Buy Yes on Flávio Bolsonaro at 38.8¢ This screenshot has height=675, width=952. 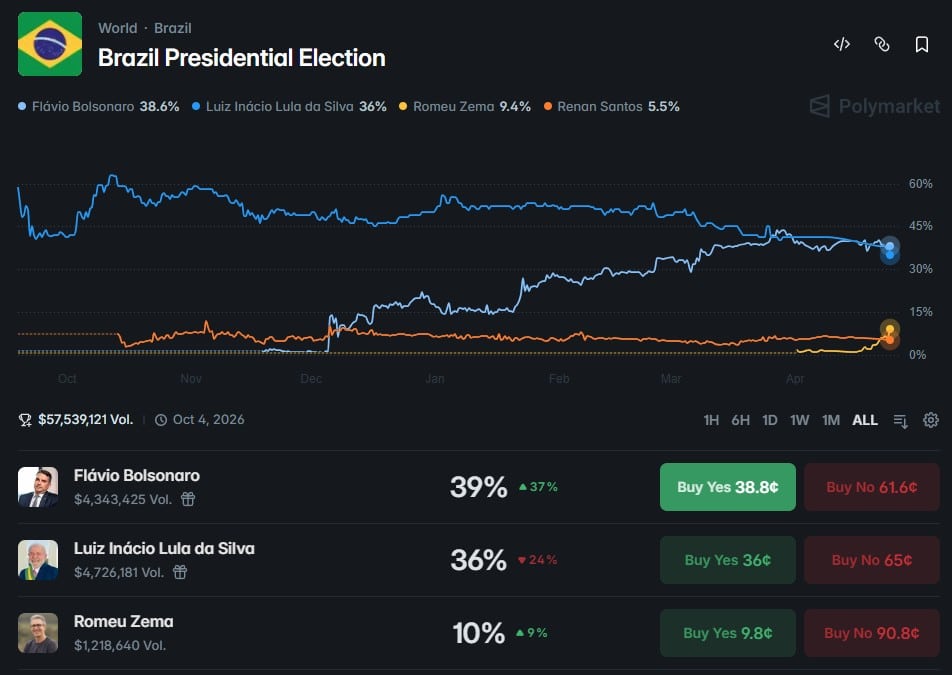[x=727, y=487]
